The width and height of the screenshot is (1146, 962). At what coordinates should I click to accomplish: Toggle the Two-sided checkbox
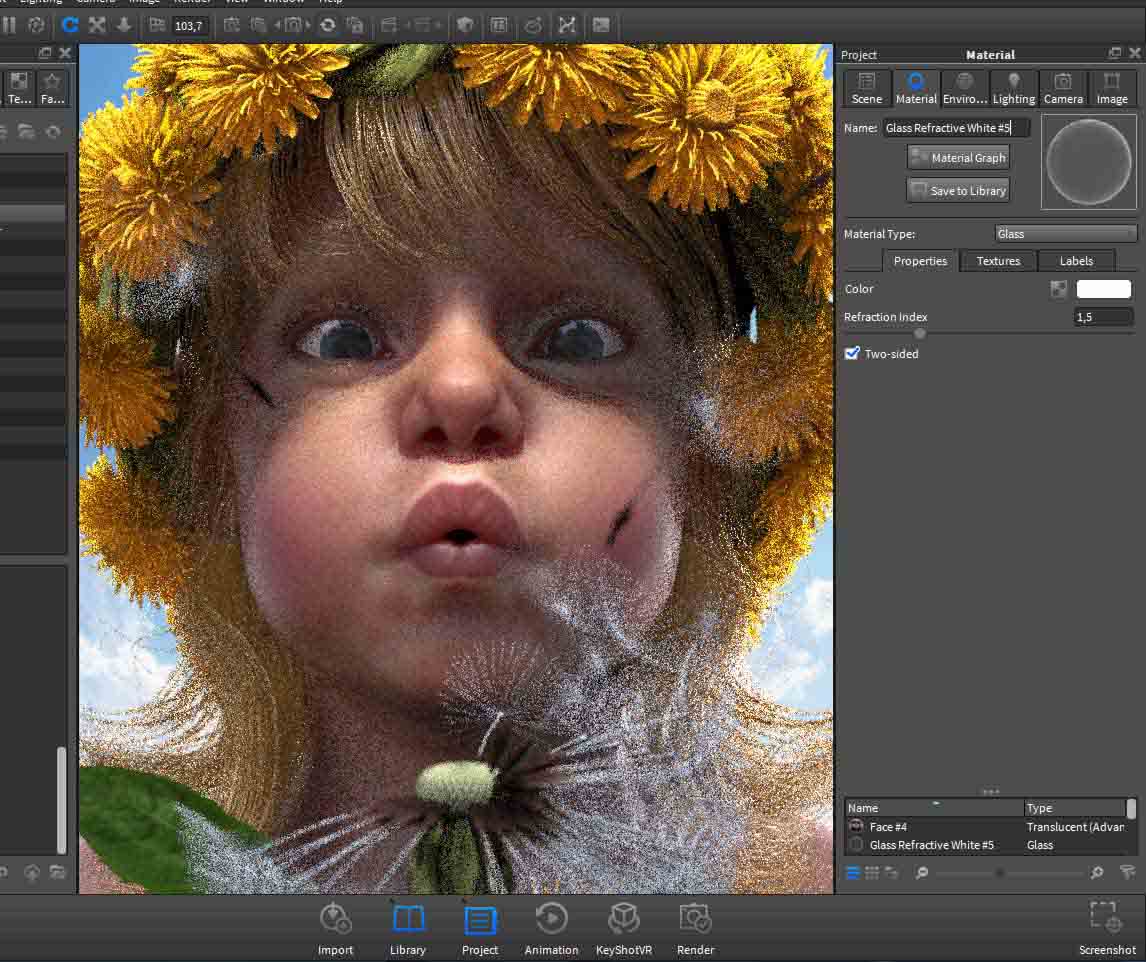pos(852,354)
